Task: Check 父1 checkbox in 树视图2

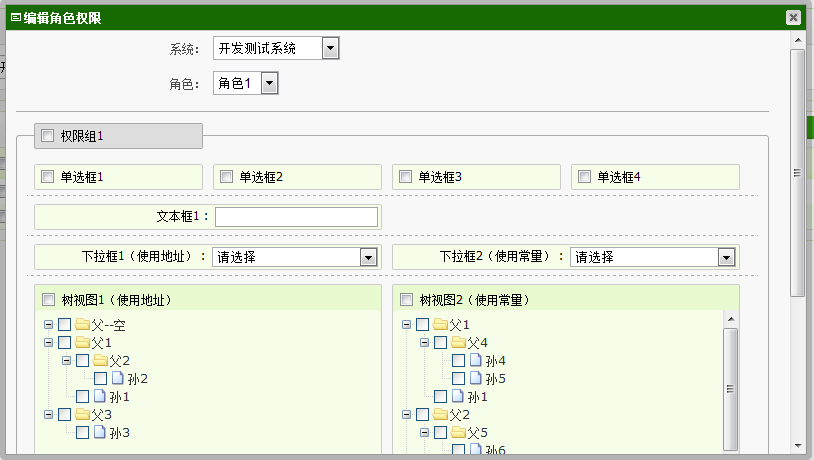Action: point(423,324)
